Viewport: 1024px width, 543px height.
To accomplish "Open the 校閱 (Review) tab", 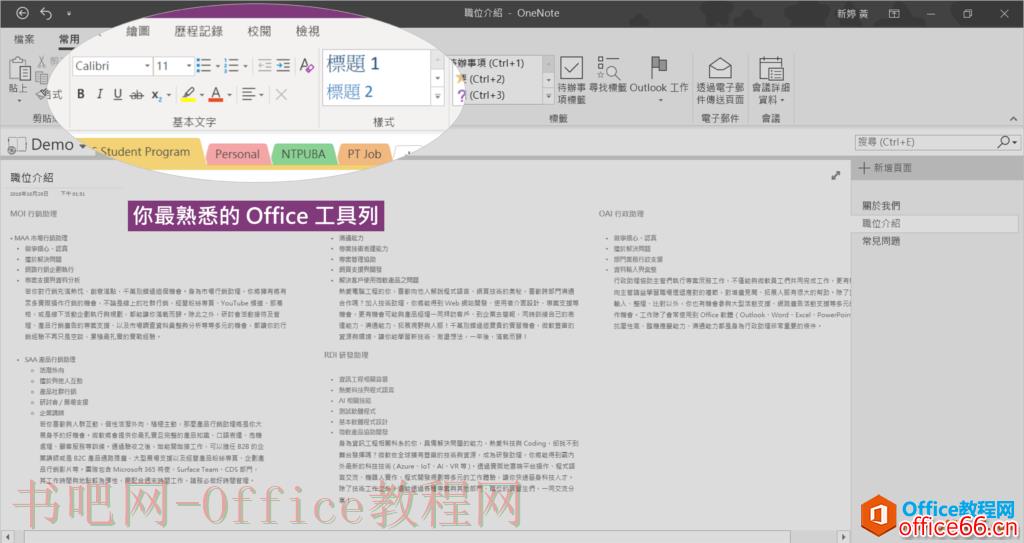I will click(x=259, y=31).
